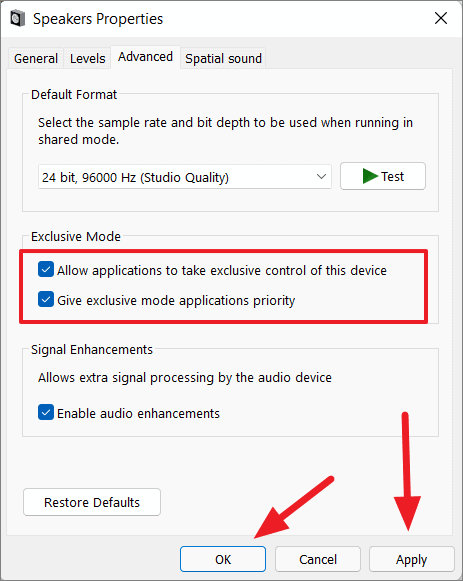Click the green play triangle on Test
This screenshot has width=463, height=581.
coord(370,176)
